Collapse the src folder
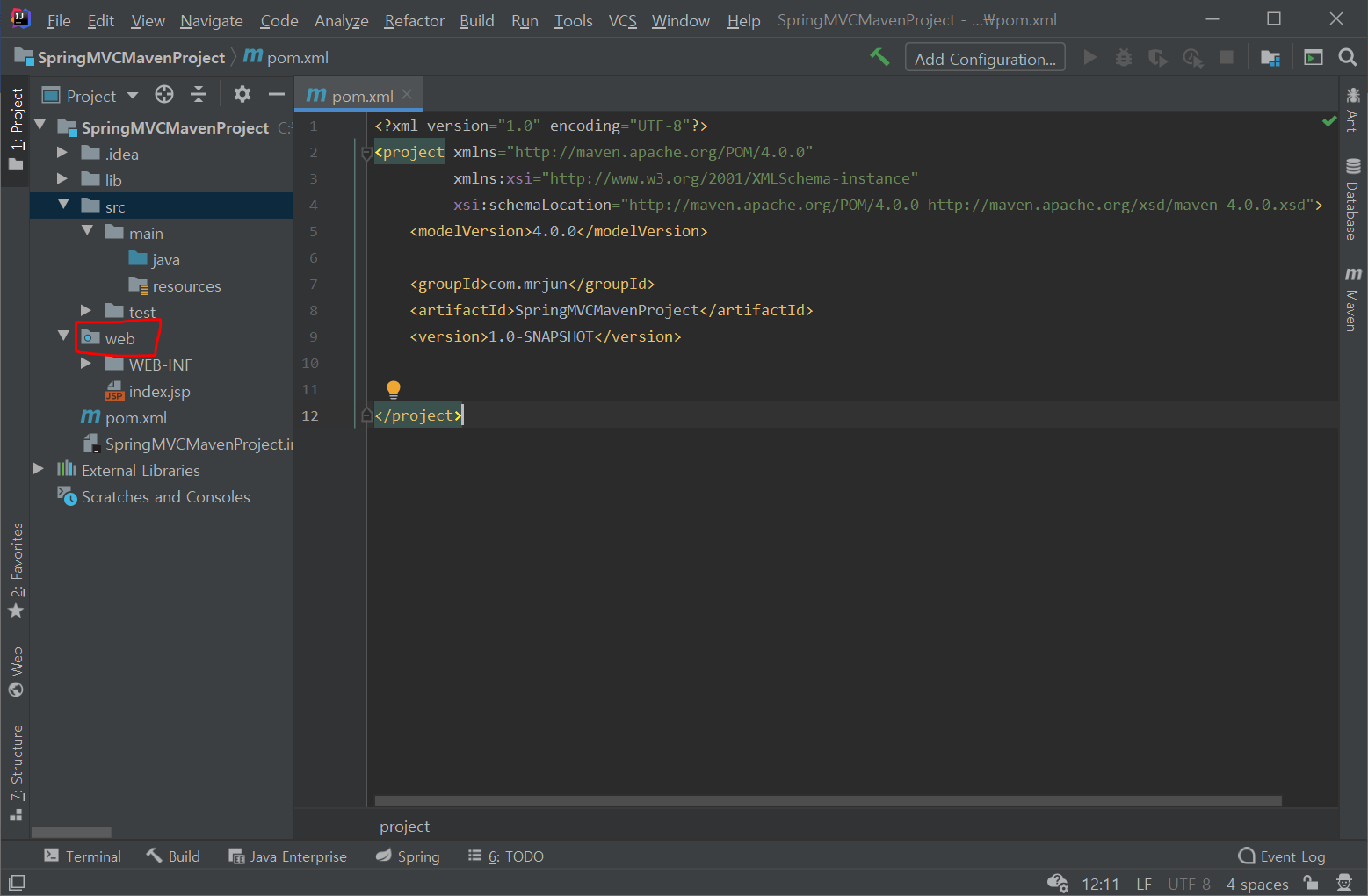This screenshot has height=896, width=1368. pos(63,204)
